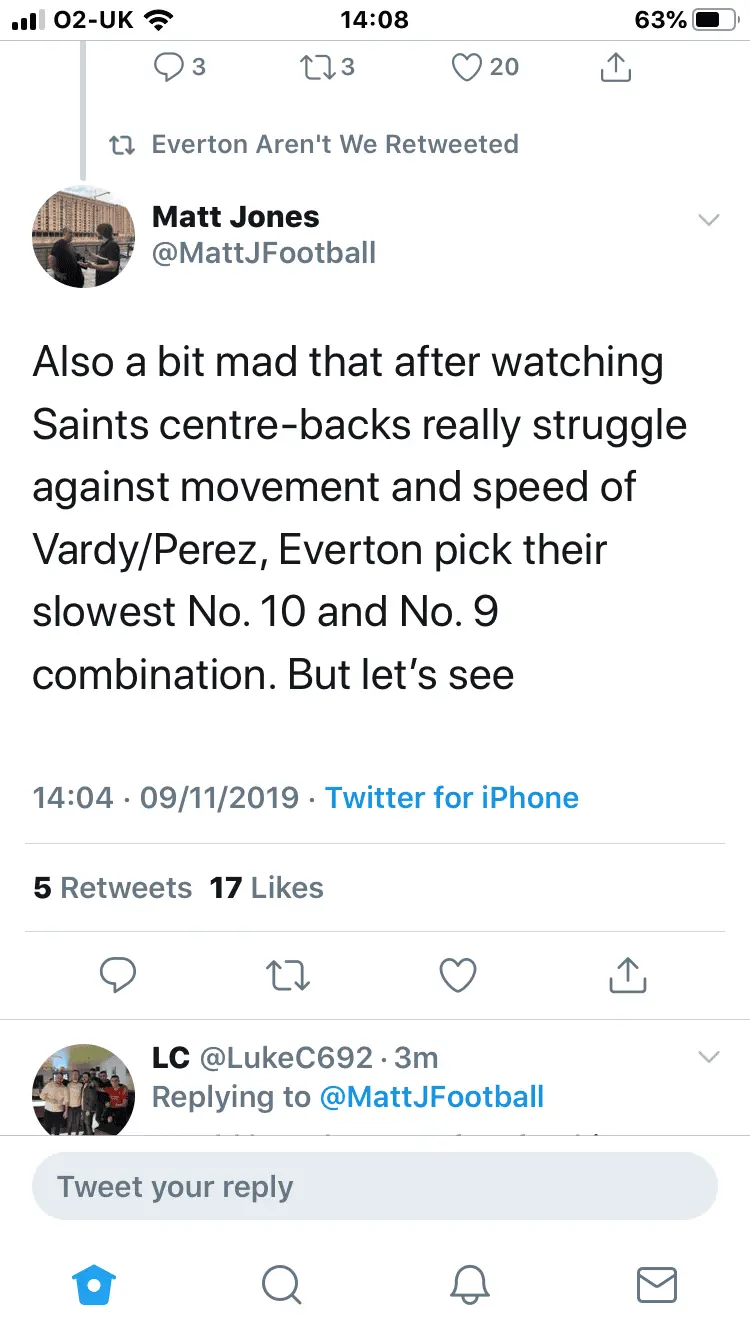Tap the Tweet your reply field
Screen dimensions: 750x1334
(375, 1187)
